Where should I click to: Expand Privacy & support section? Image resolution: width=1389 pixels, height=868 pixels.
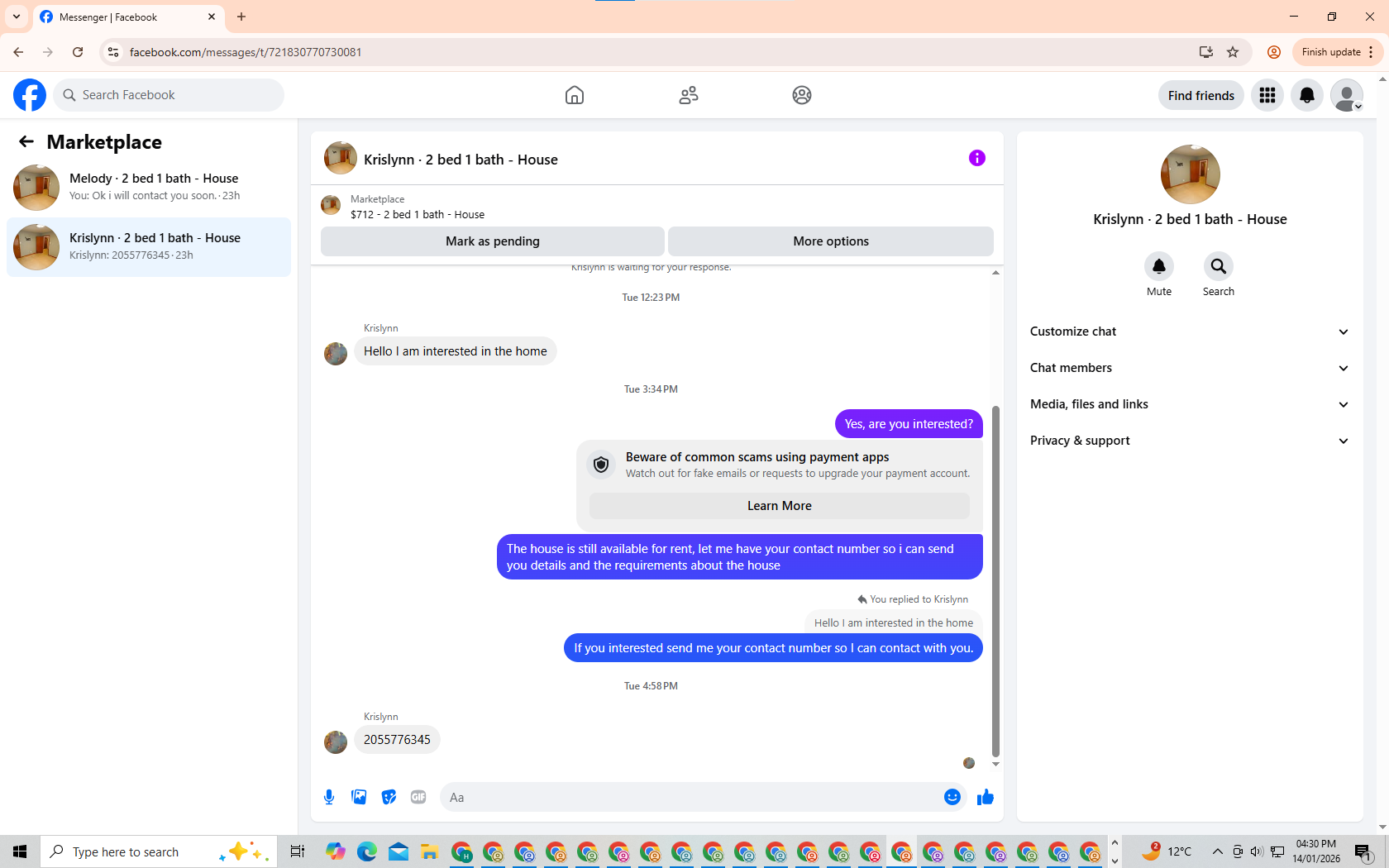[1190, 441]
